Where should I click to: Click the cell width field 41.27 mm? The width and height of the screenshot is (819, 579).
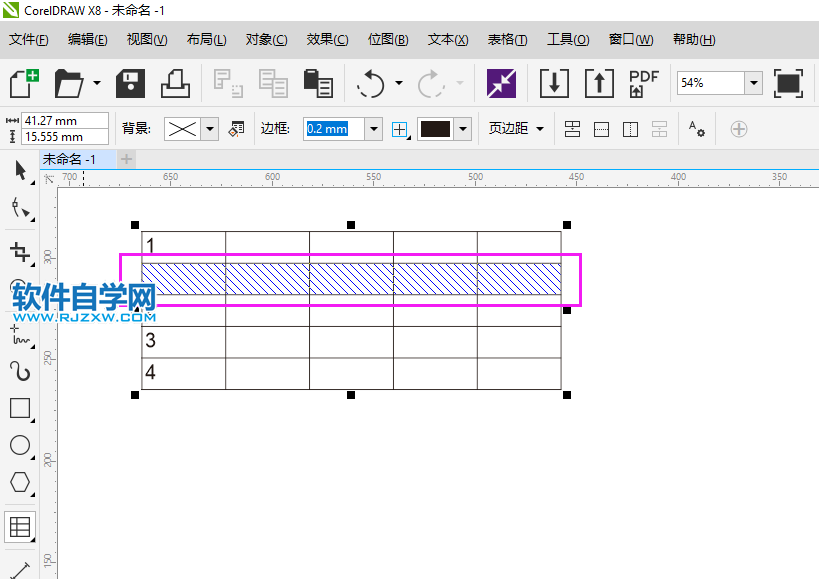(x=65, y=121)
